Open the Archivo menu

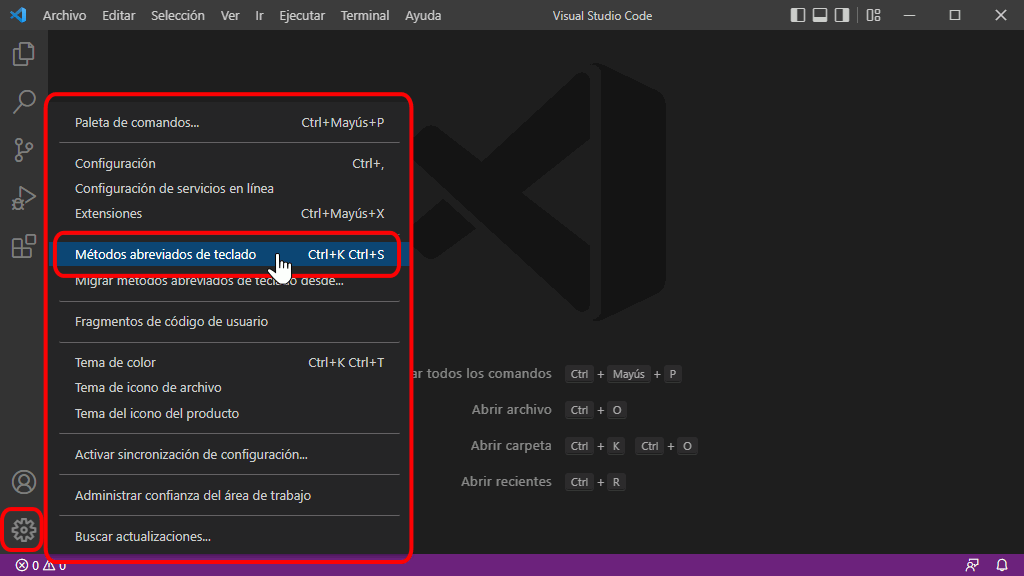tap(65, 15)
